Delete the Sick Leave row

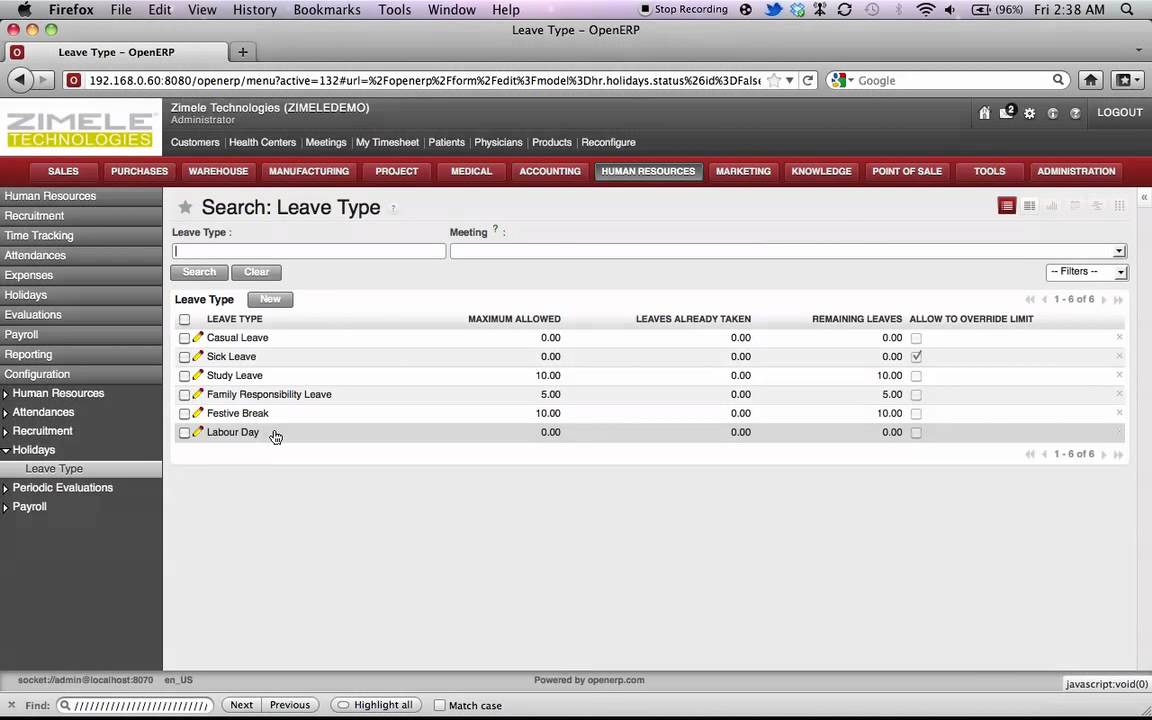coord(1119,356)
